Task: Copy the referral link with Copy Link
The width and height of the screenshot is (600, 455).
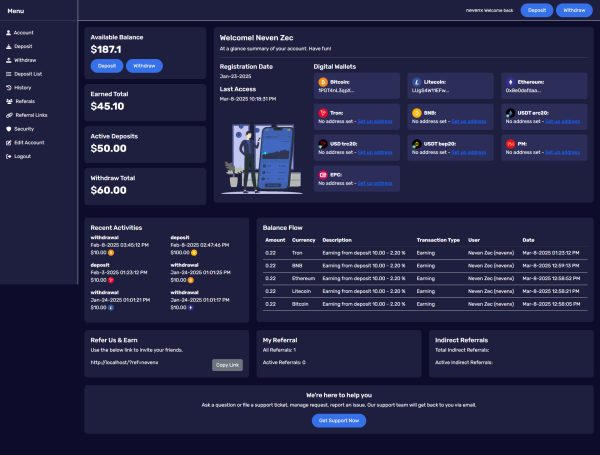Action: coord(227,365)
